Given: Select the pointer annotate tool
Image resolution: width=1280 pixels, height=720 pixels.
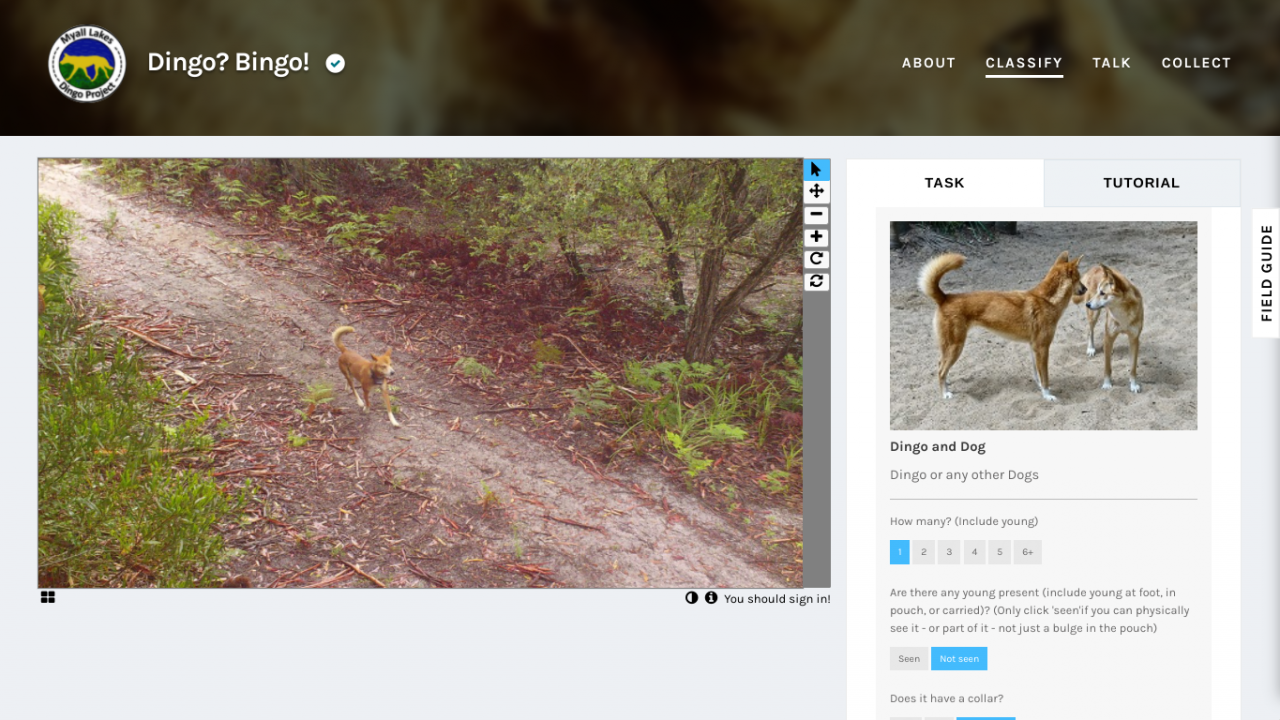Looking at the screenshot, I should [816, 169].
